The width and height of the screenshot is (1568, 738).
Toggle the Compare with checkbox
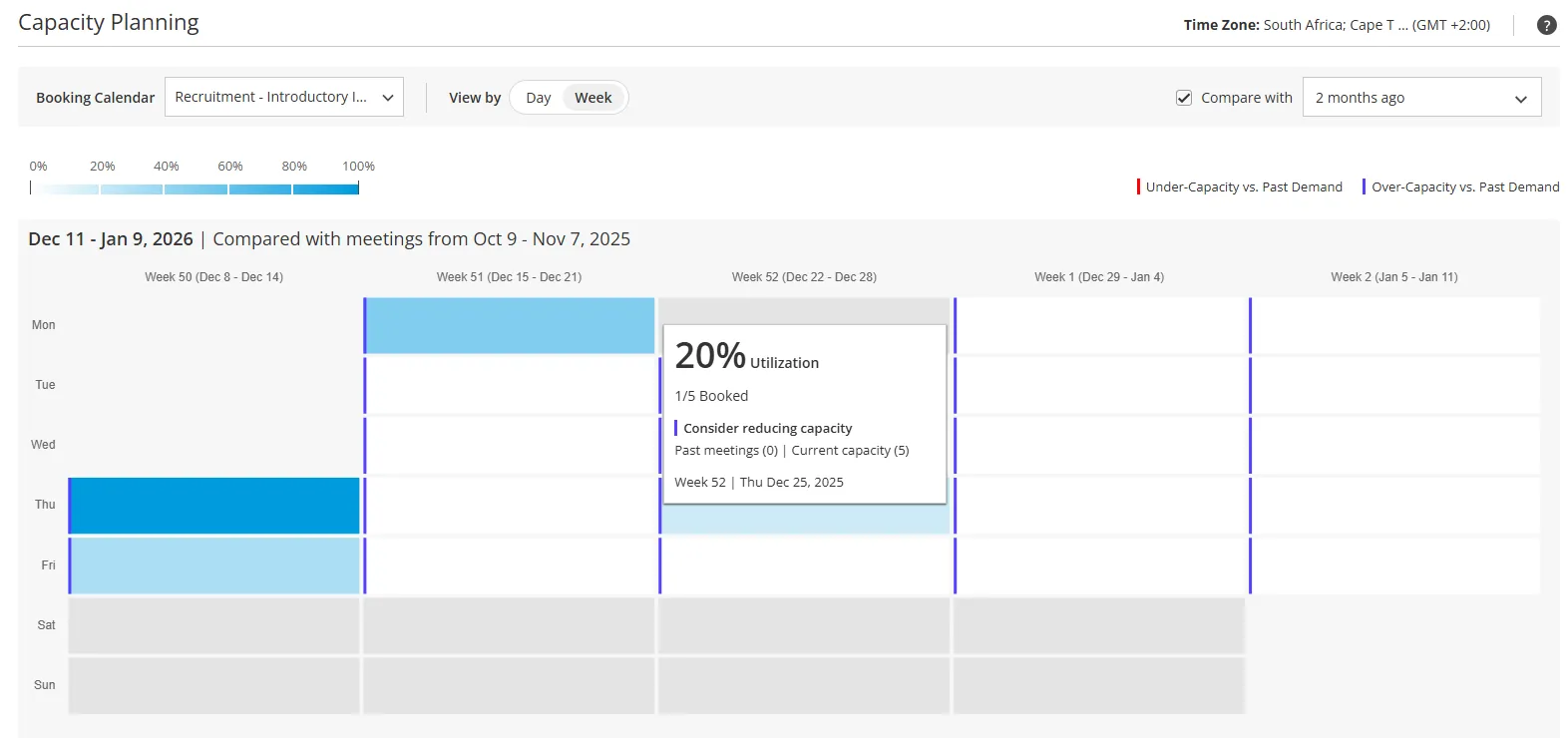1184,98
